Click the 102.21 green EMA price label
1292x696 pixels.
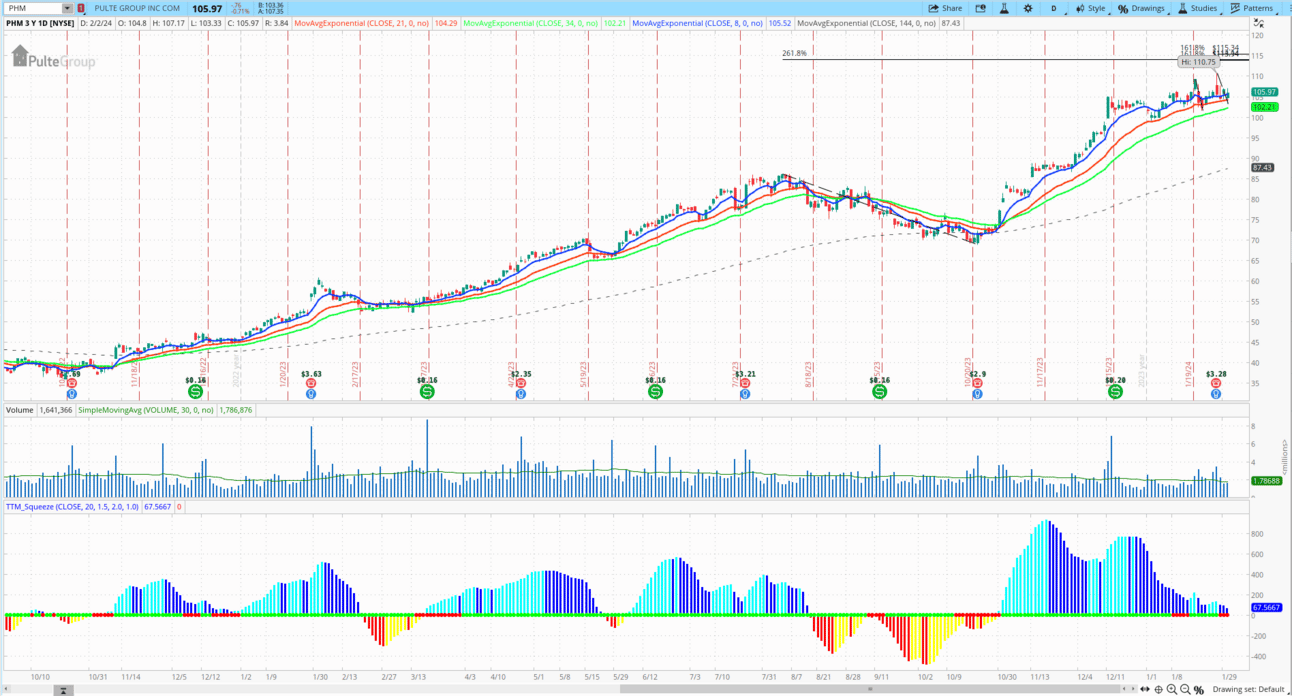pyautogui.click(x=1264, y=107)
